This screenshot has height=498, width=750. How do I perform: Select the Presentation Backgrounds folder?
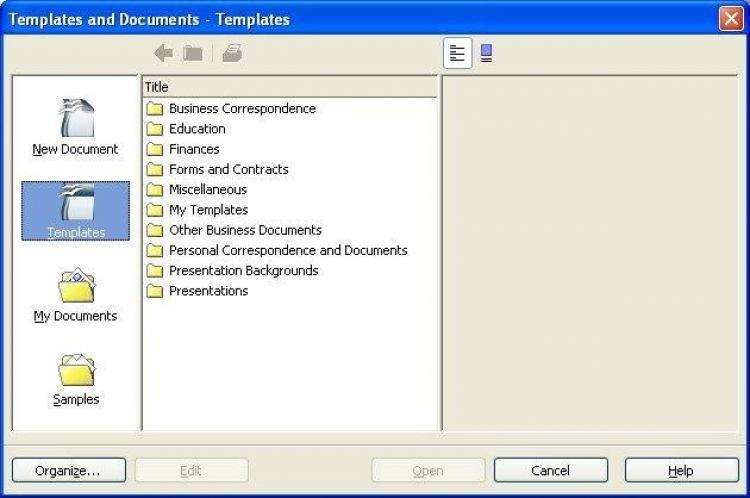pos(243,271)
